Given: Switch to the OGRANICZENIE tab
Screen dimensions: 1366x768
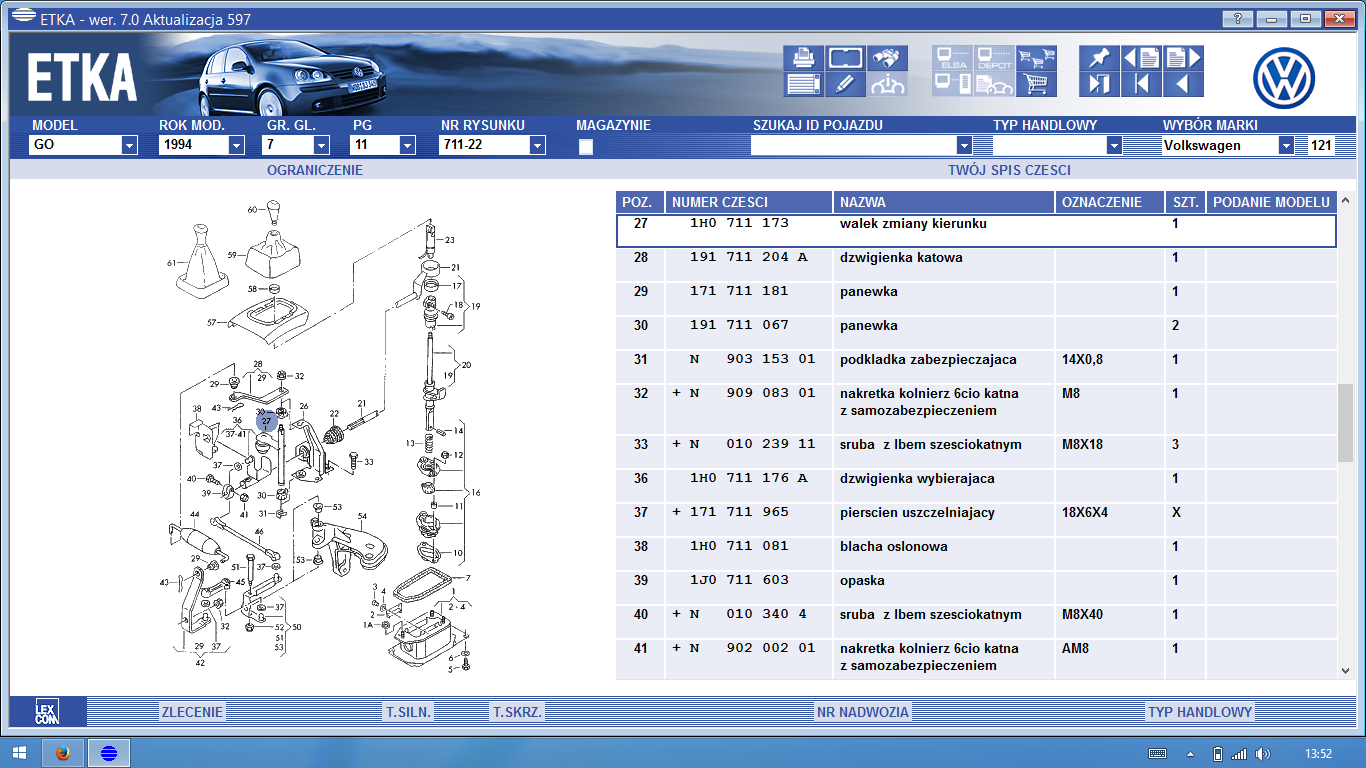Looking at the screenshot, I should point(314,170).
